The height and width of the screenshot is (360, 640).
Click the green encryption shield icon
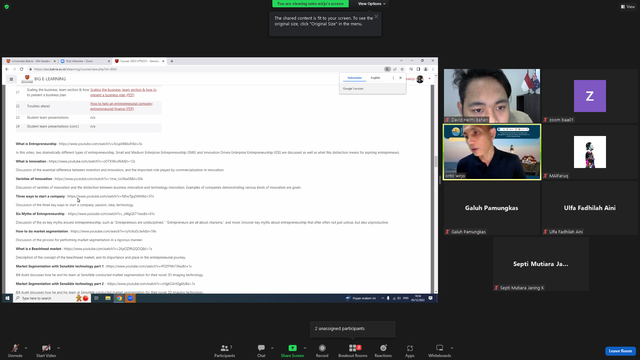coord(7,7)
